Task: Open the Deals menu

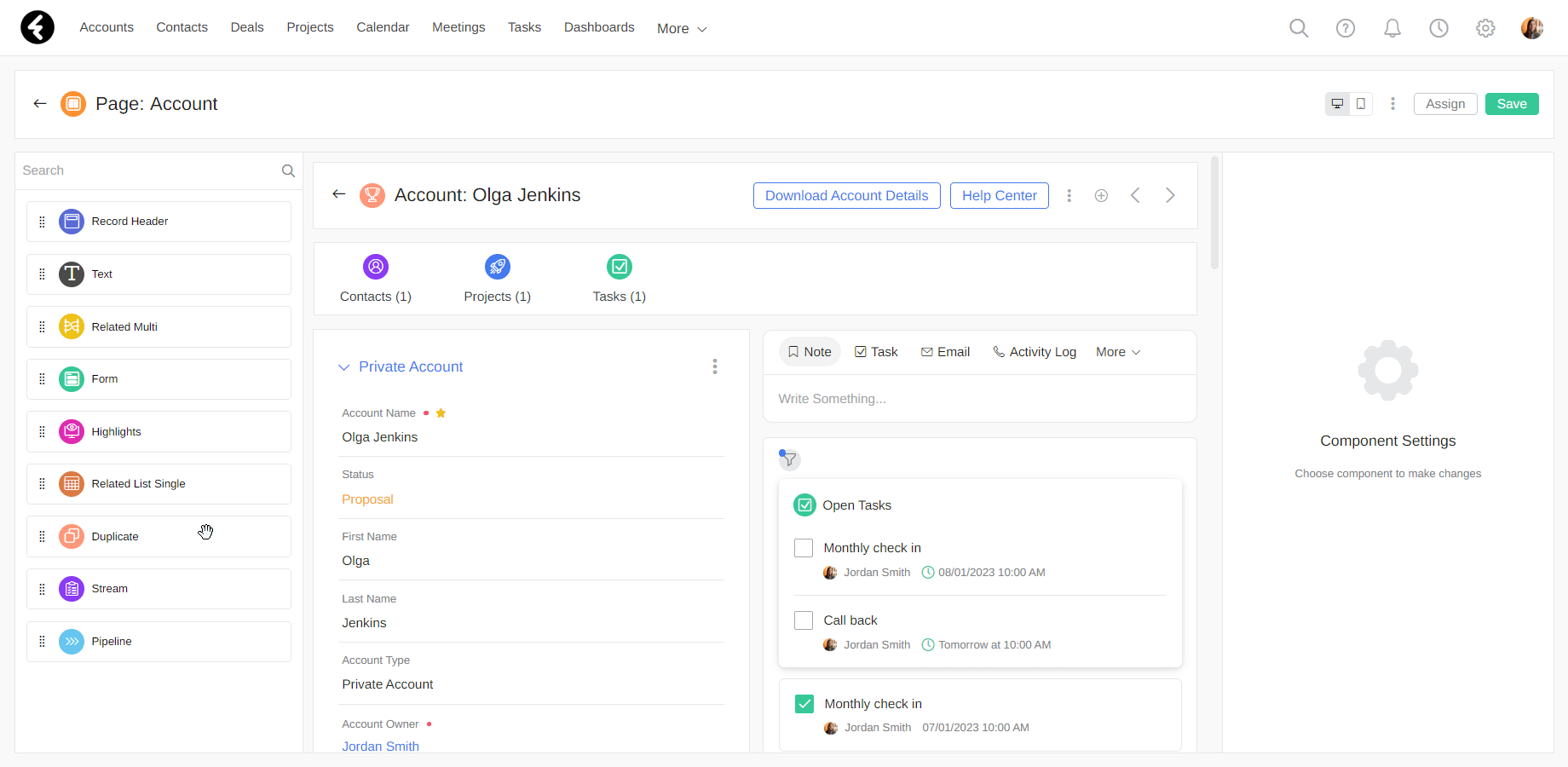Action: pyautogui.click(x=247, y=27)
